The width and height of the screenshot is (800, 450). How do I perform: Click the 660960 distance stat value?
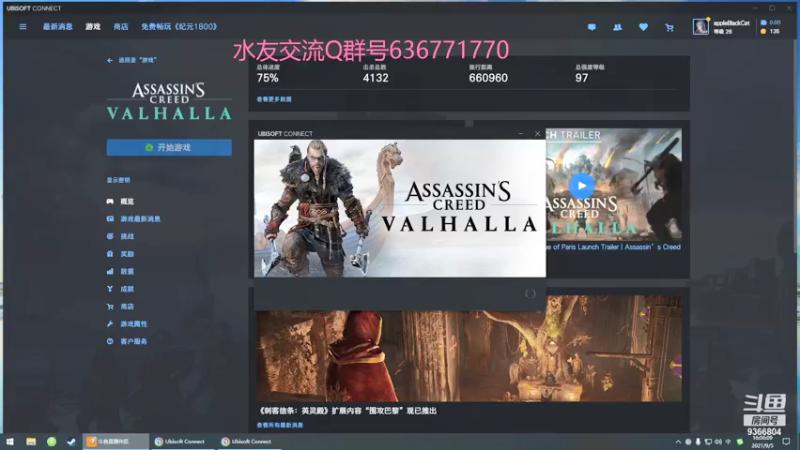[488, 78]
